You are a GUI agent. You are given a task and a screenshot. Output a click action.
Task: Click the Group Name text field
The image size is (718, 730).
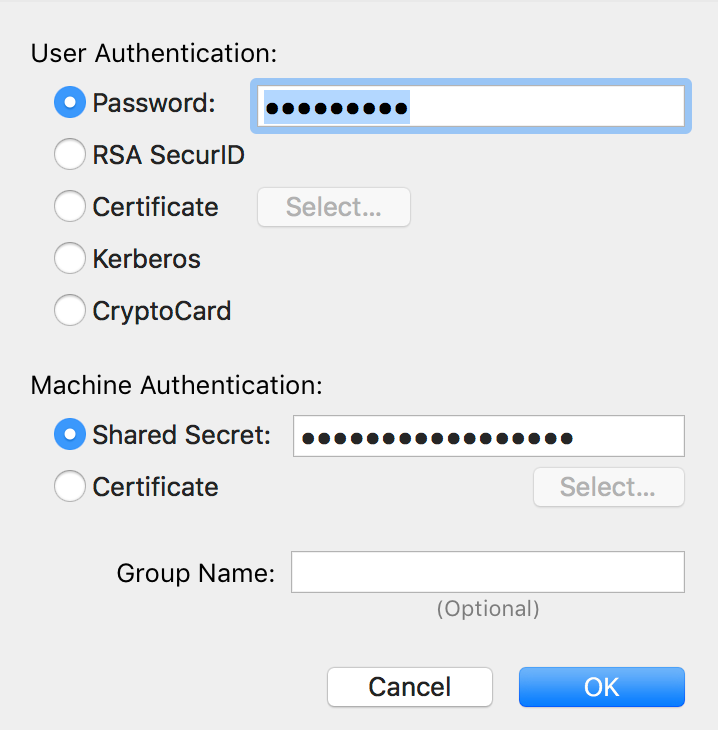(488, 572)
